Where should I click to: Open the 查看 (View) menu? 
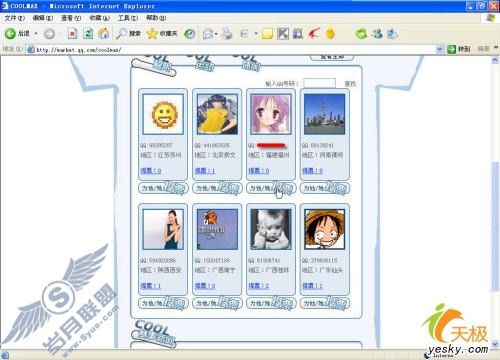point(71,18)
